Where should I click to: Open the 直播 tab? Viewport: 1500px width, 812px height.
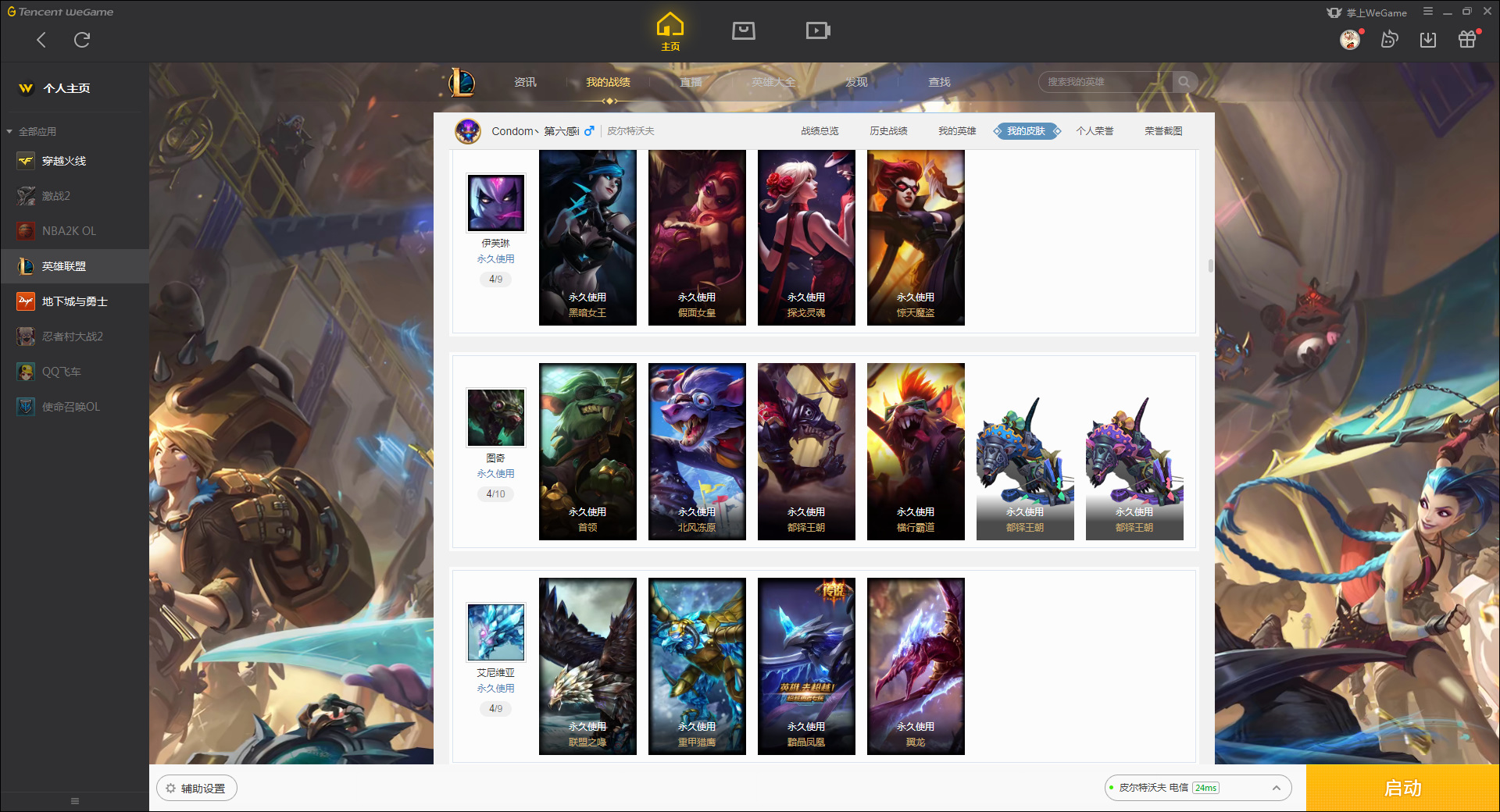[691, 82]
